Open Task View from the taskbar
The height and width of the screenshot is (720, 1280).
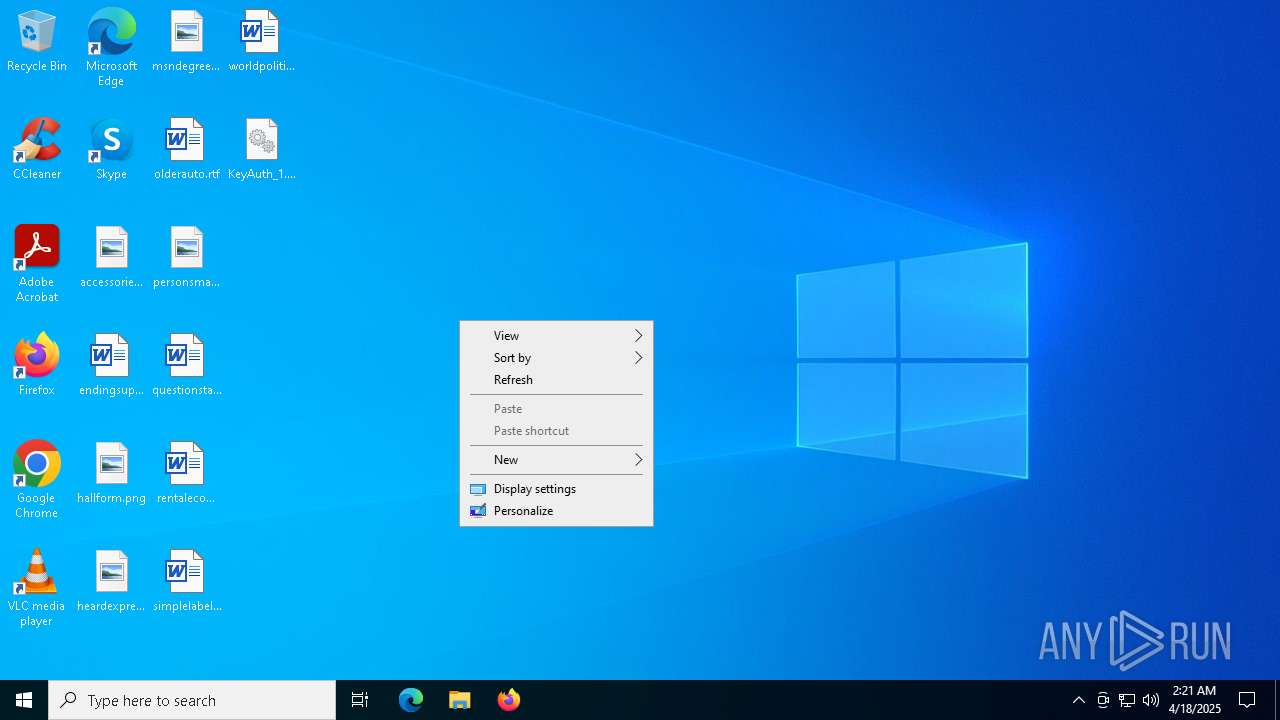(x=360, y=700)
